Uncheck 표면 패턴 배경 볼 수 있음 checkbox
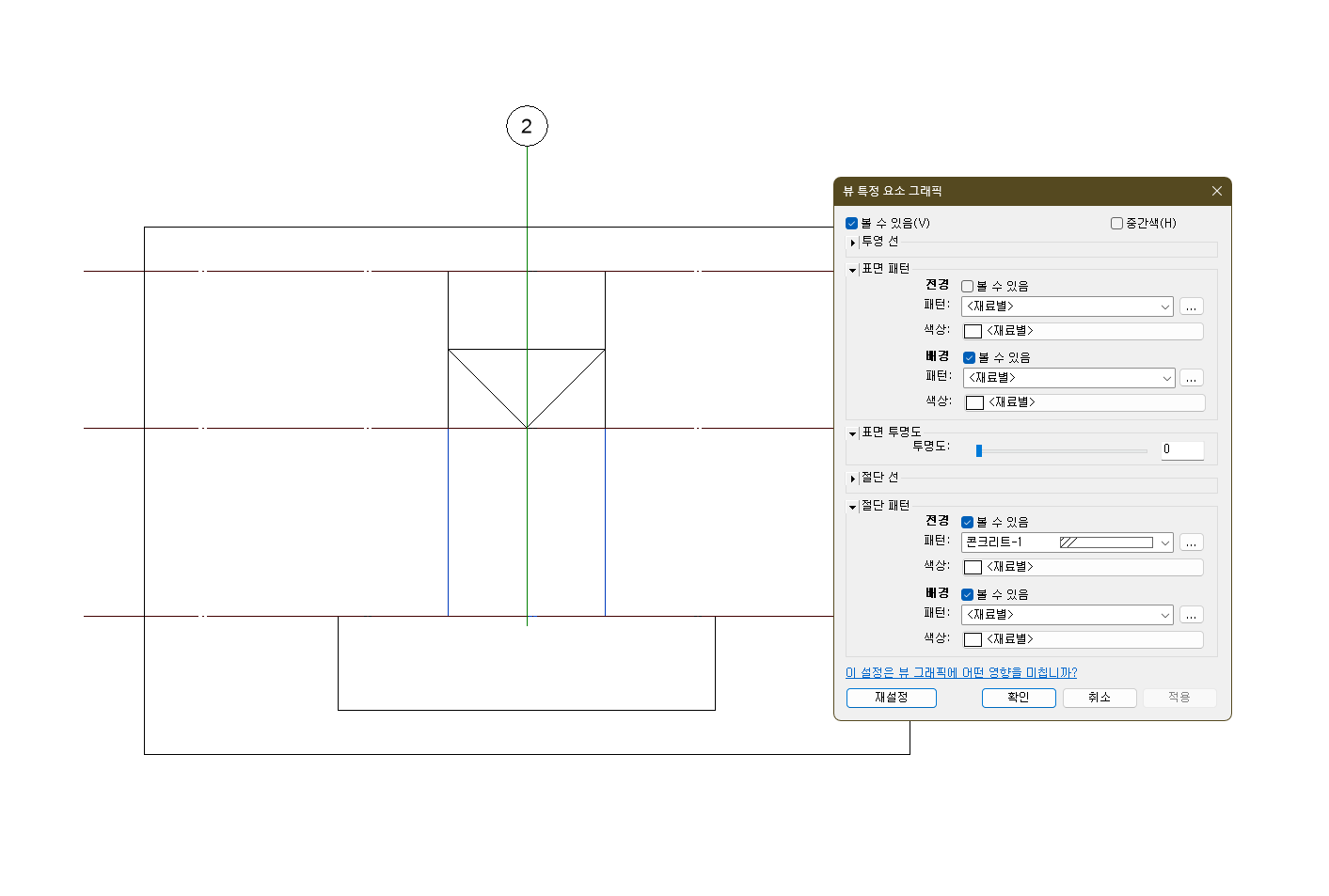Screen dimensions: 1329x896 coord(969,358)
